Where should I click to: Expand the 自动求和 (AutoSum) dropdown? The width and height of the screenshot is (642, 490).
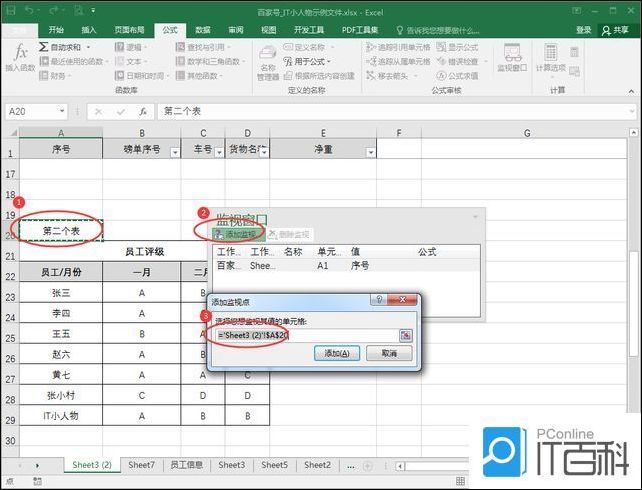88,47
